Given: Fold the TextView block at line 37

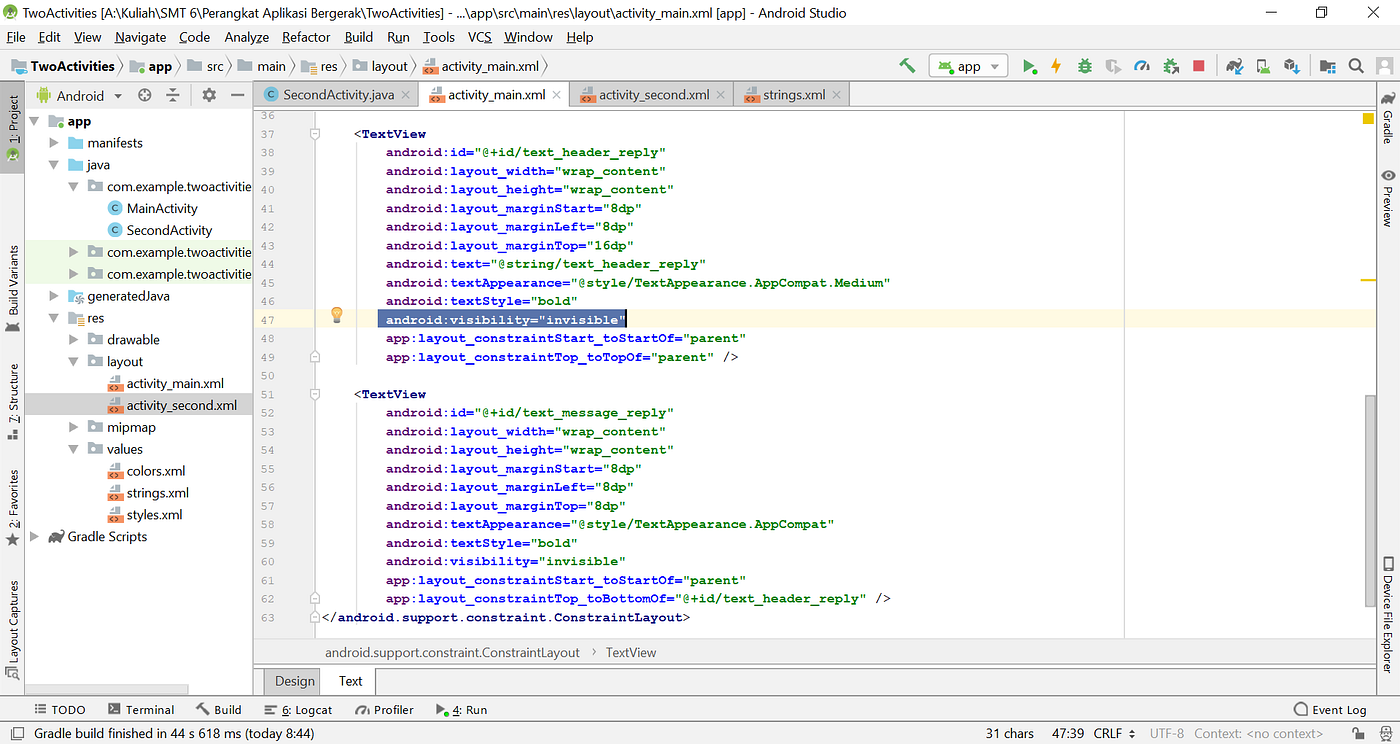Looking at the screenshot, I should 315,134.
